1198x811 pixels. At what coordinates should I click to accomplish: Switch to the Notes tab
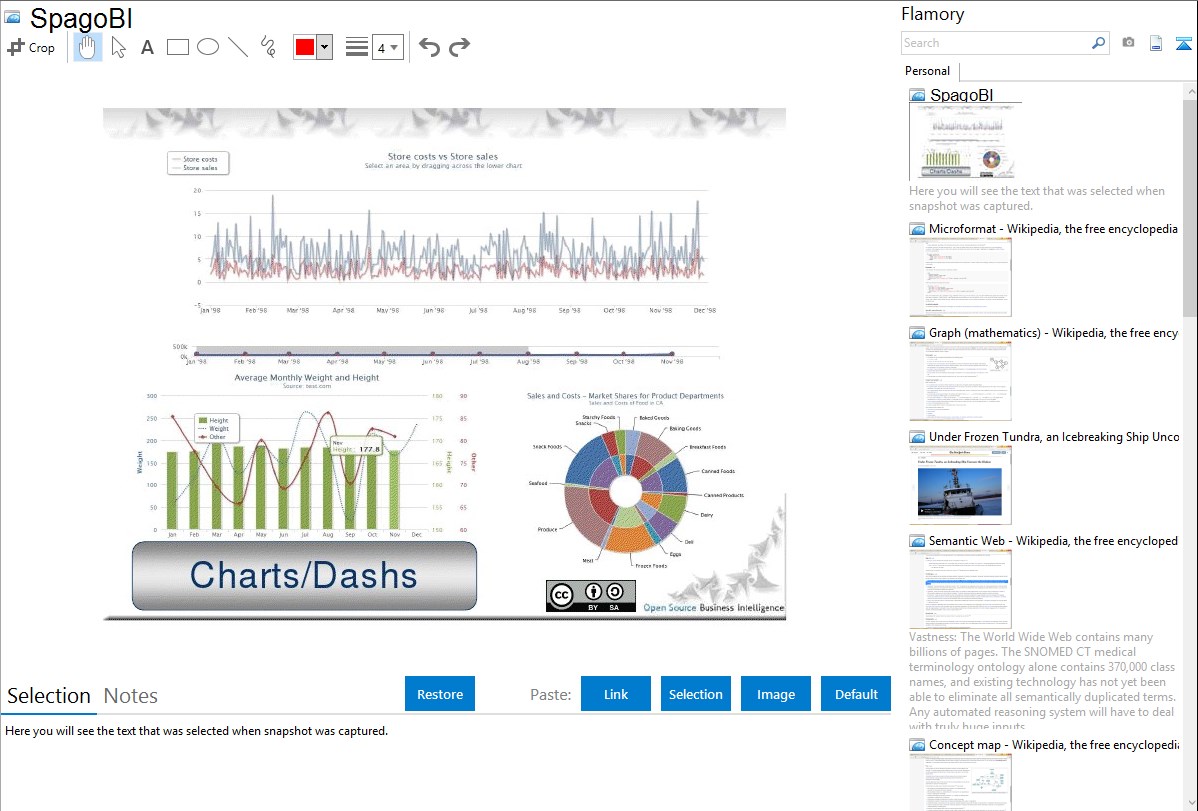pyautogui.click(x=131, y=696)
